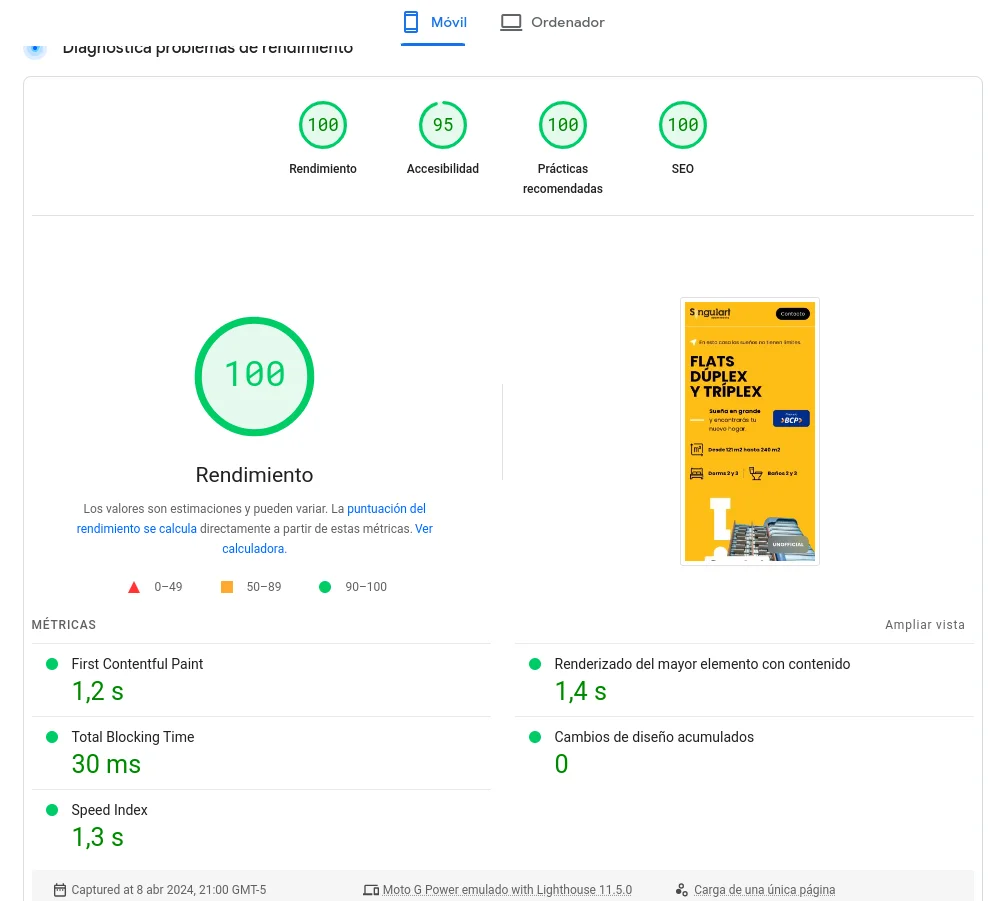The image size is (1005, 901).
Task: Click the node icon beside Carga de una única página
Action: click(x=681, y=889)
